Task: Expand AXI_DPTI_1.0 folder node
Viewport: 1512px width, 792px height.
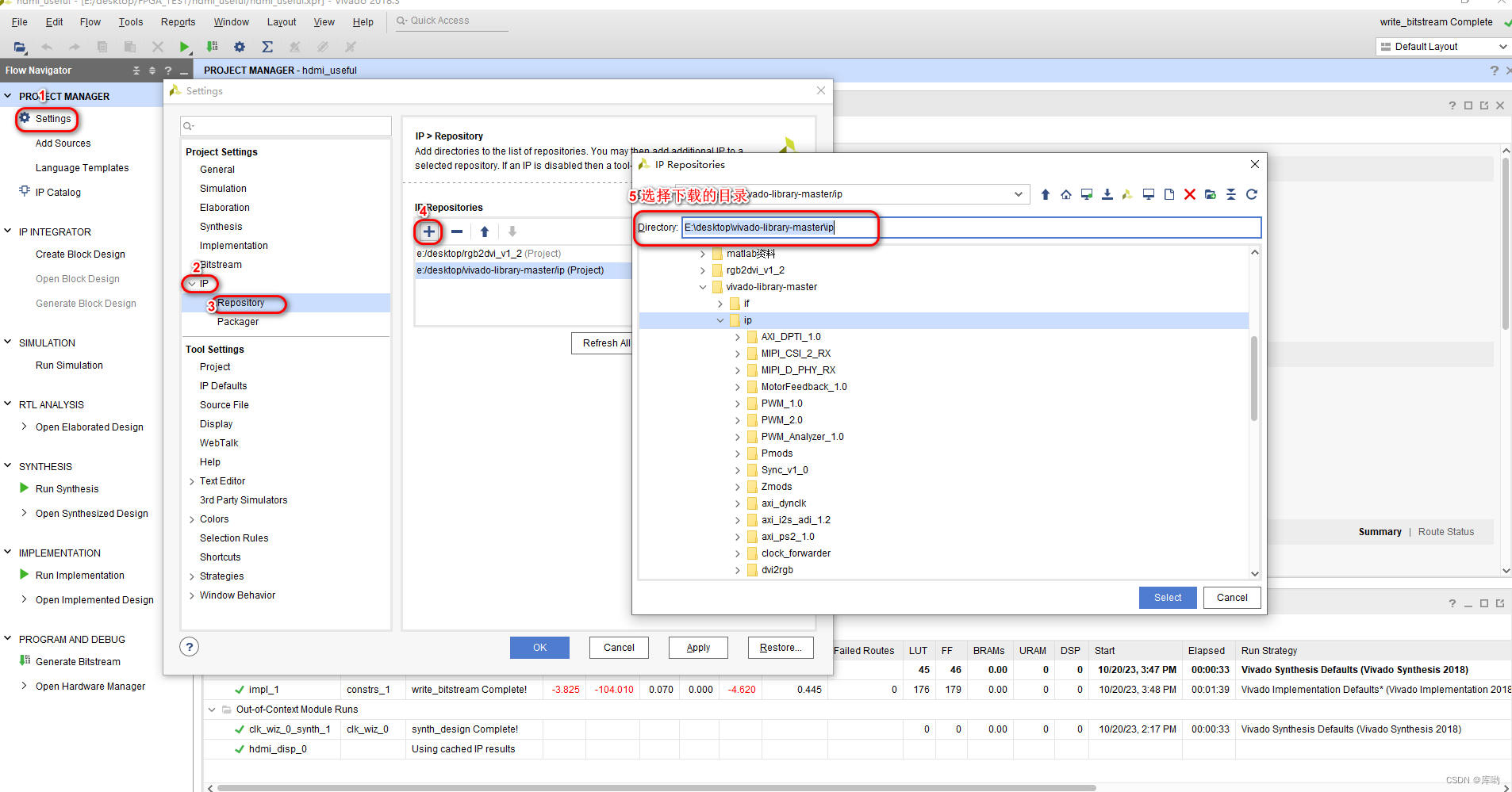Action: (738, 337)
